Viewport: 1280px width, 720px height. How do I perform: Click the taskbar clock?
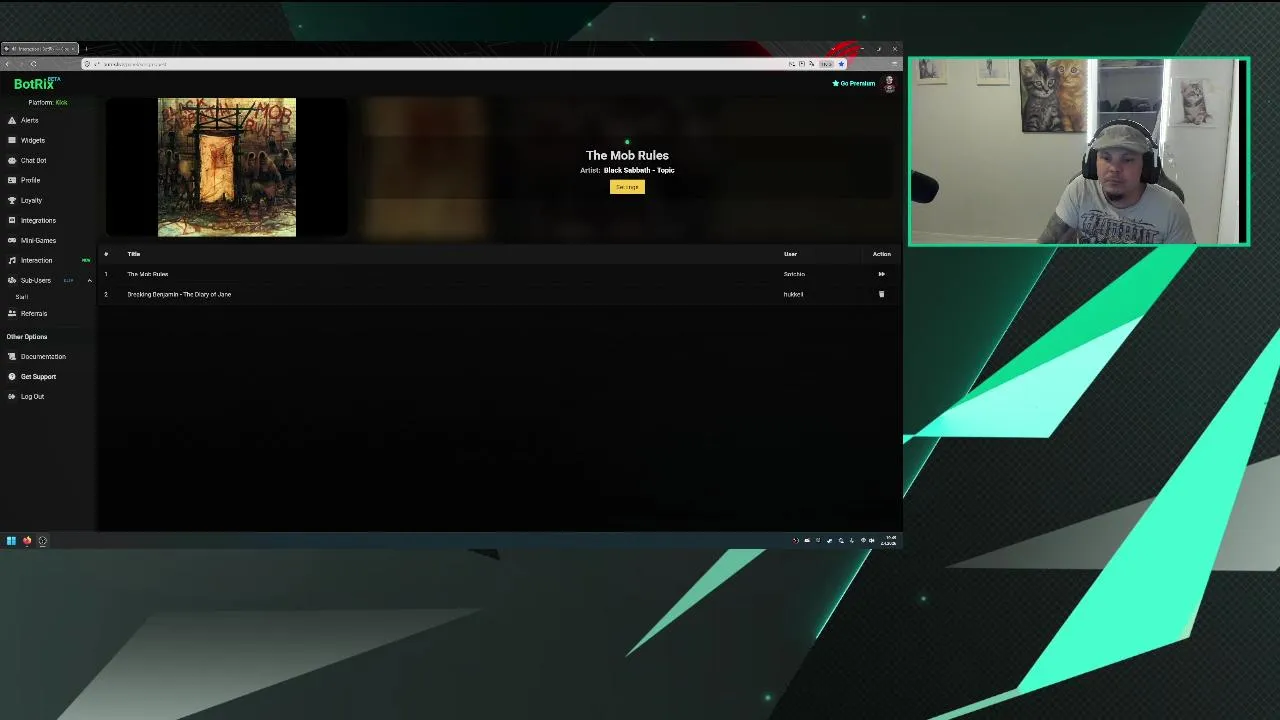pos(889,541)
